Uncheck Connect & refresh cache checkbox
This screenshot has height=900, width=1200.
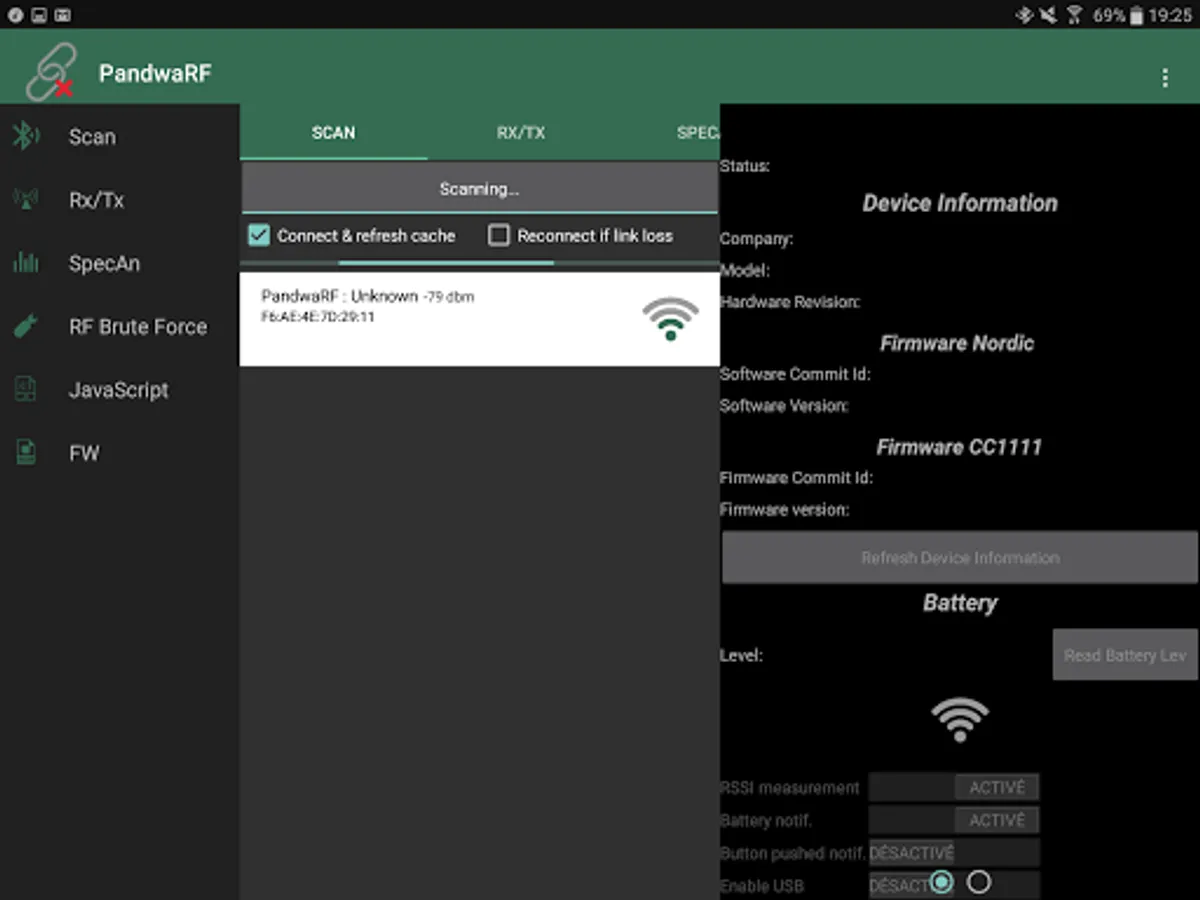(x=259, y=235)
